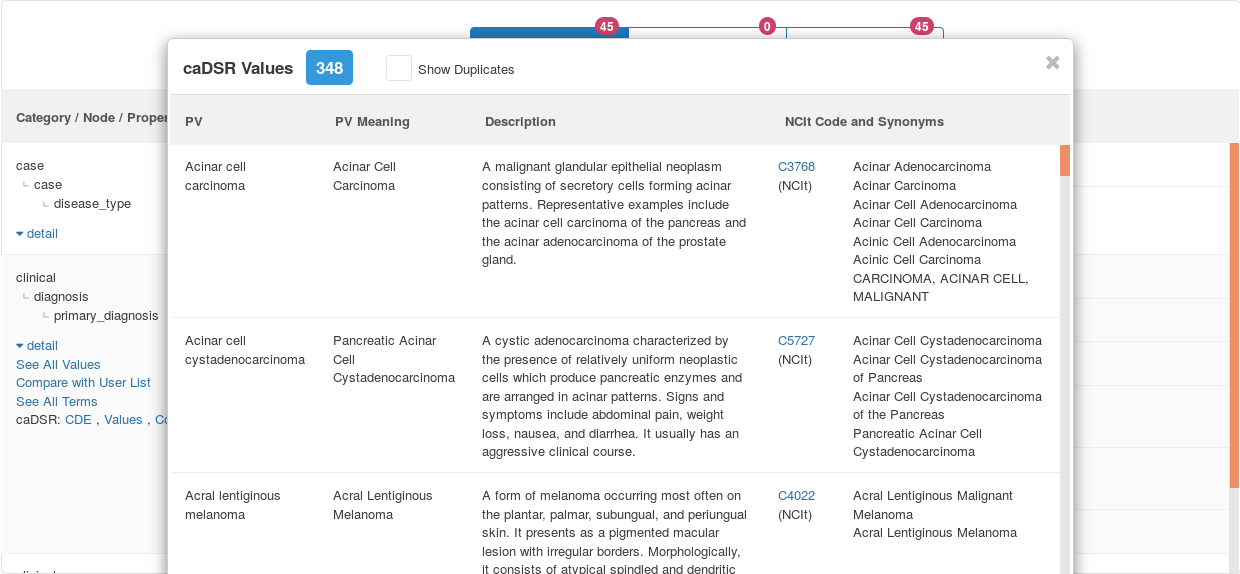
Task: Select the tab with the 0 badge
Action: [707, 32]
